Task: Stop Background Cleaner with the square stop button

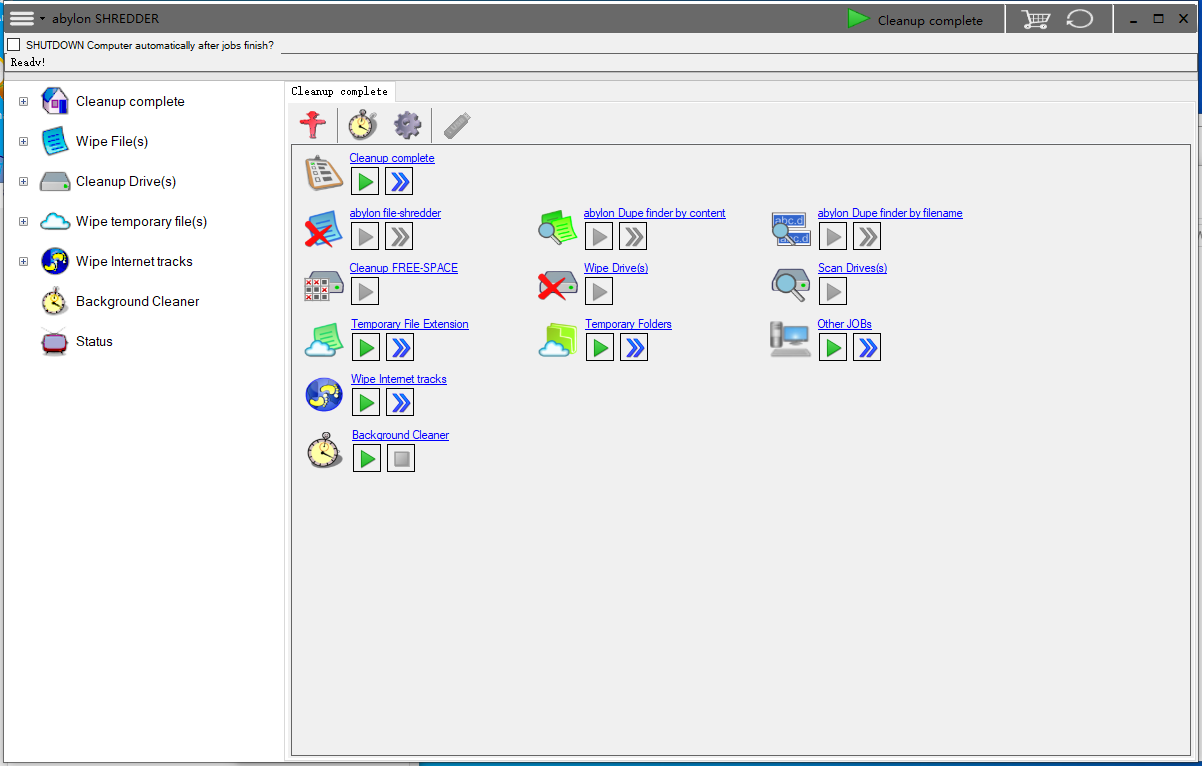Action: coord(401,458)
